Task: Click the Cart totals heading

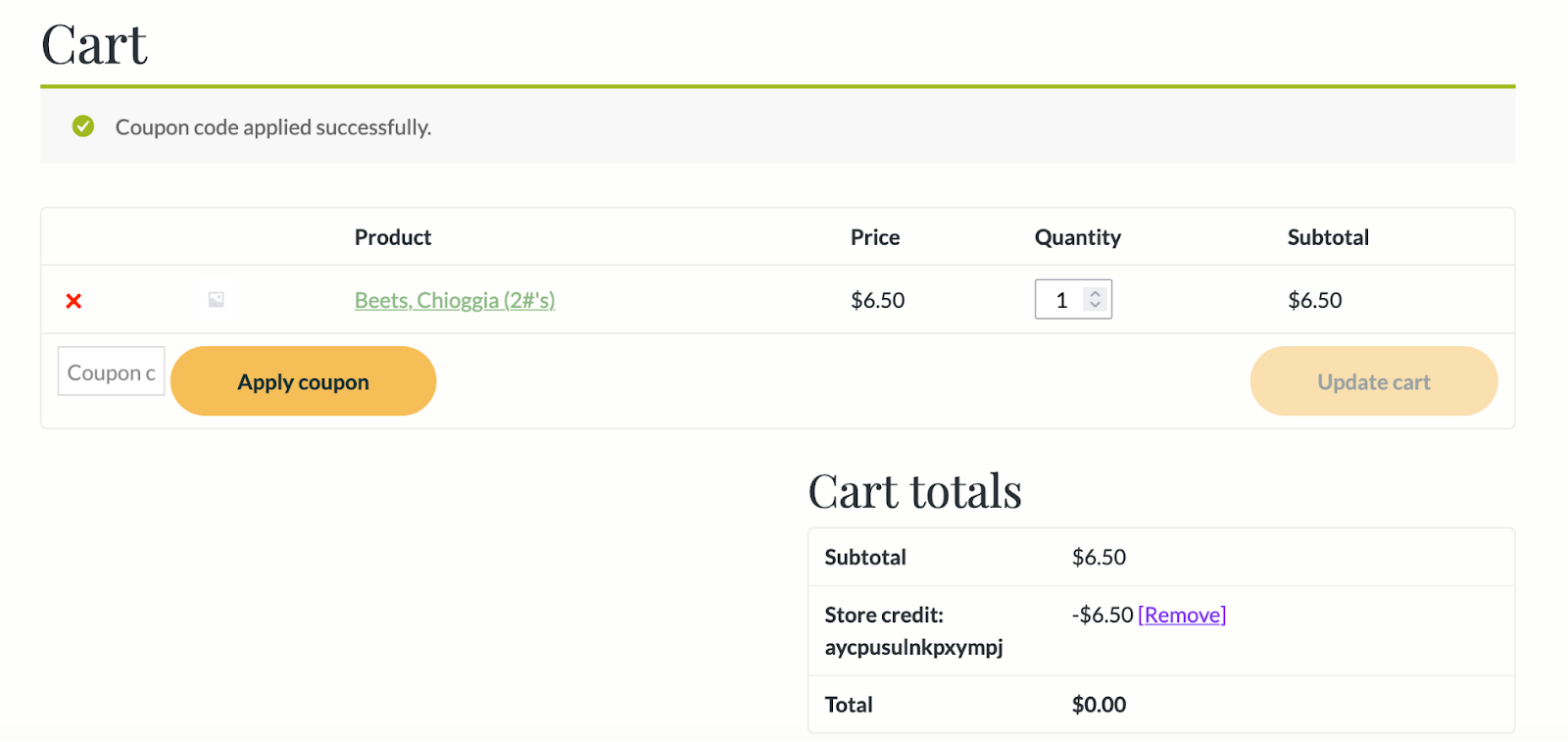Action: (914, 491)
